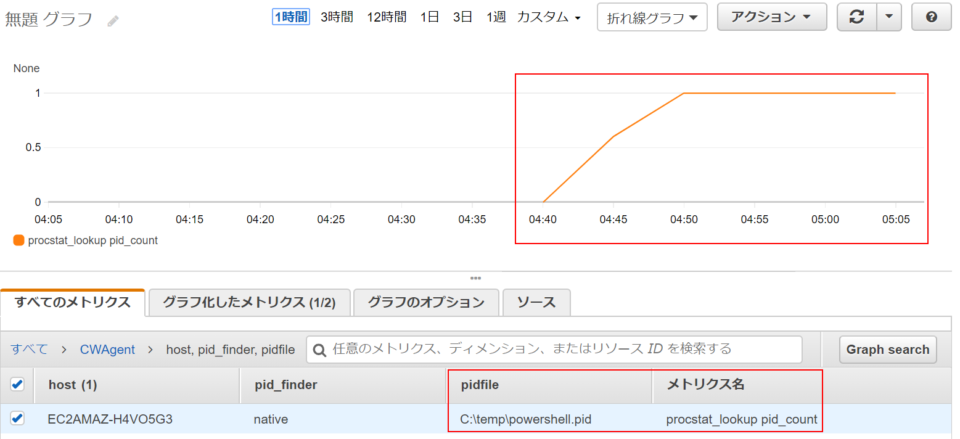960x439 pixels.
Task: Select the 1時間 time range
Action: pos(291,17)
